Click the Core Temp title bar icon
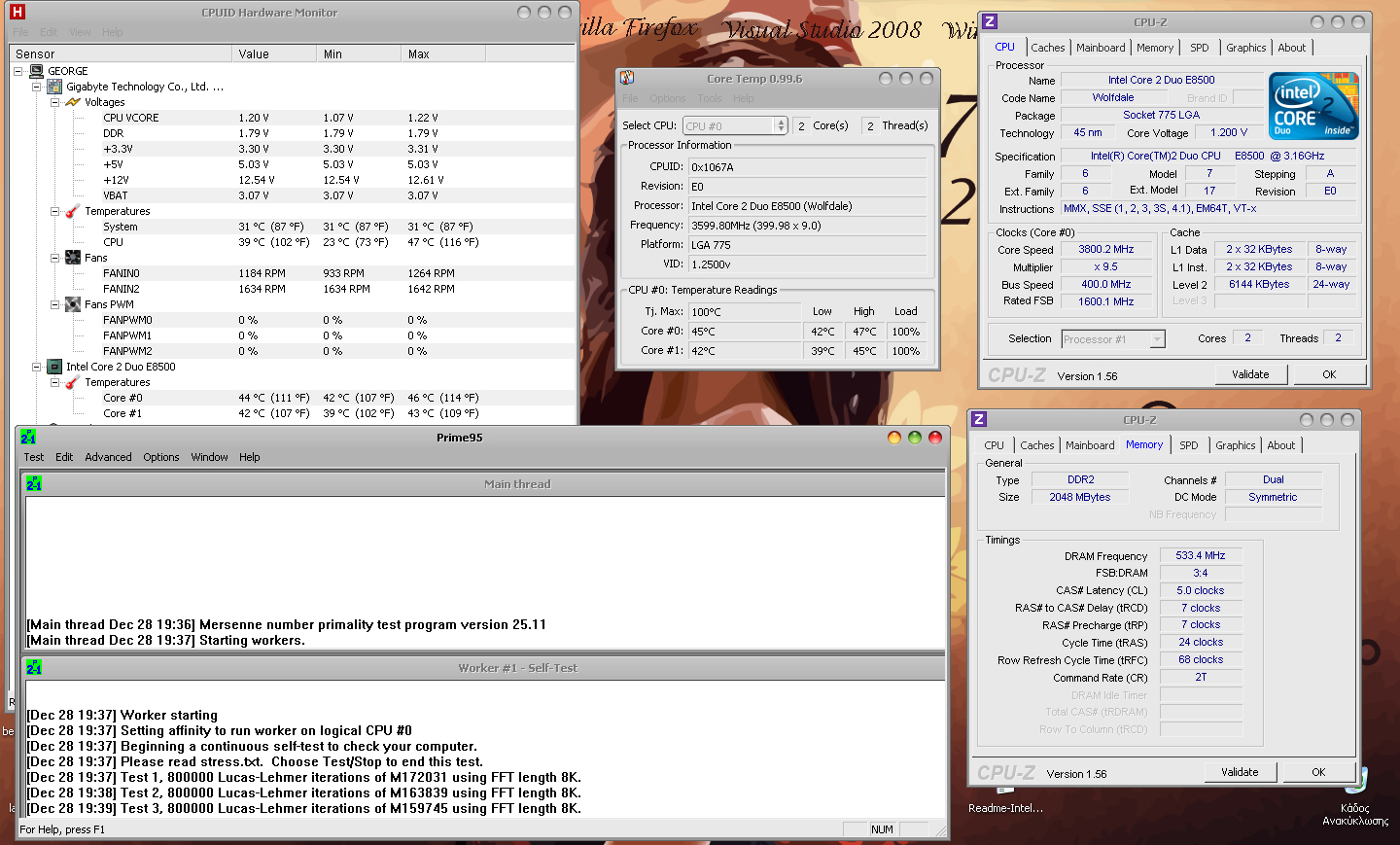This screenshot has height=845, width=1400. point(627,78)
